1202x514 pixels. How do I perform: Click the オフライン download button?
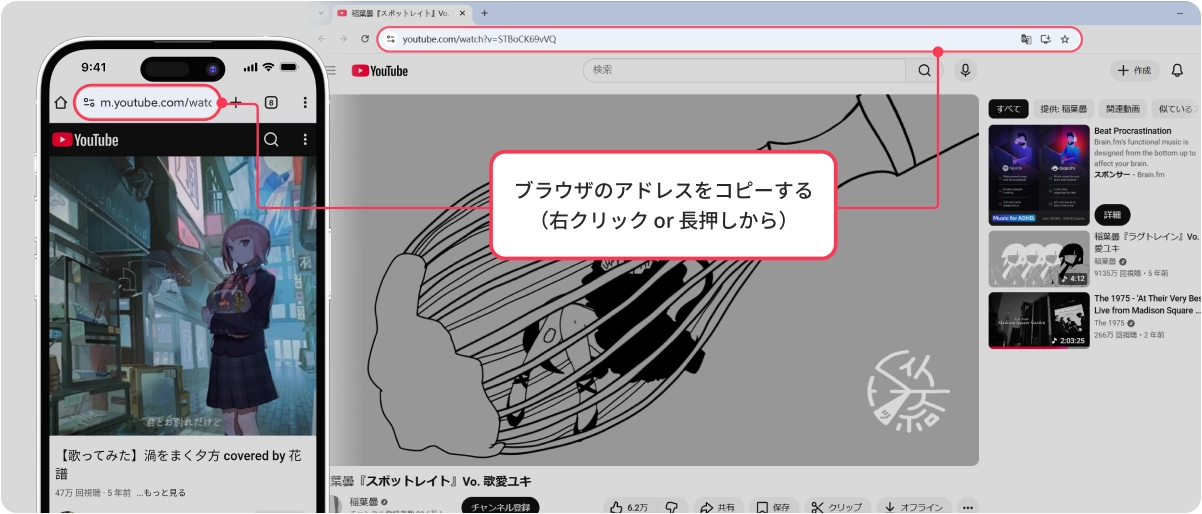(914, 507)
